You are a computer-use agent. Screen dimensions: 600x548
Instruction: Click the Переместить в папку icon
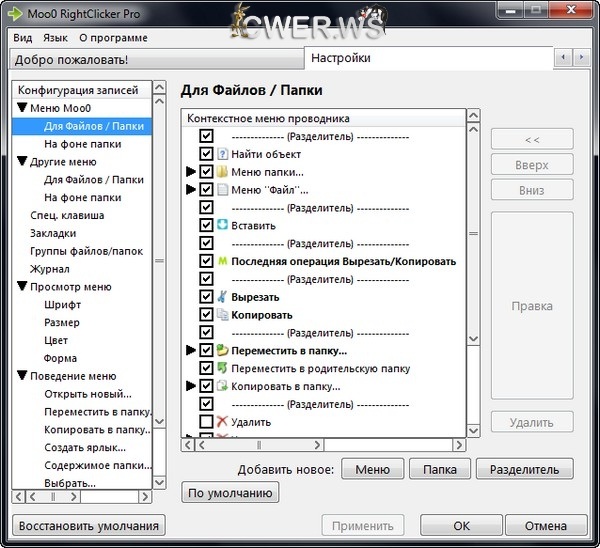(x=223, y=350)
